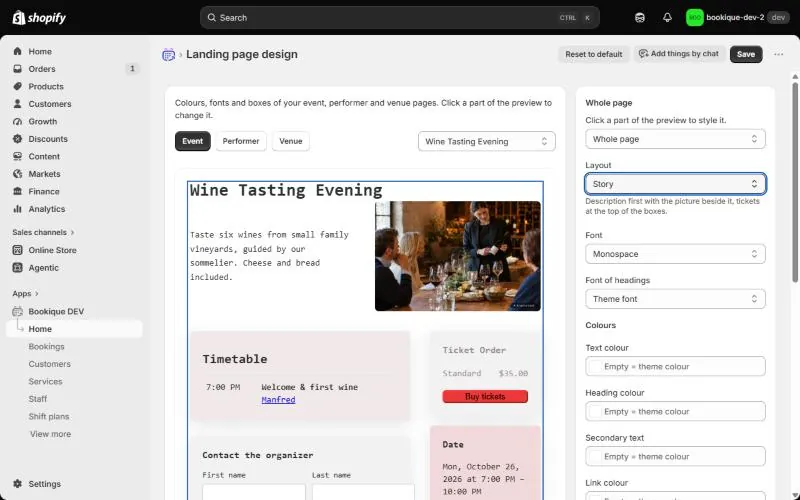Follow the Manfred link in Timetable
800x500 pixels.
[278, 399]
